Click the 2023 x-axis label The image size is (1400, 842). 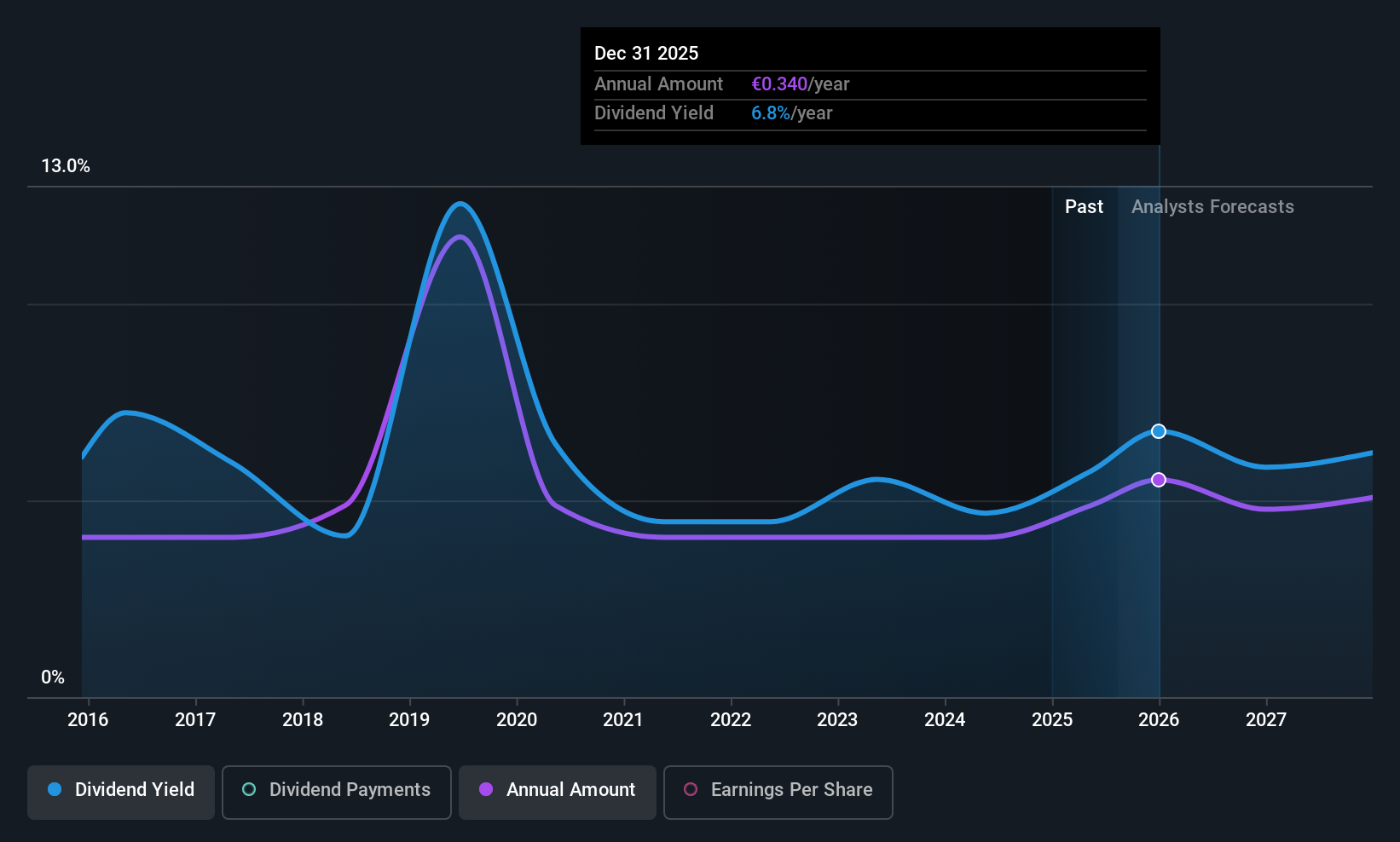(837, 719)
